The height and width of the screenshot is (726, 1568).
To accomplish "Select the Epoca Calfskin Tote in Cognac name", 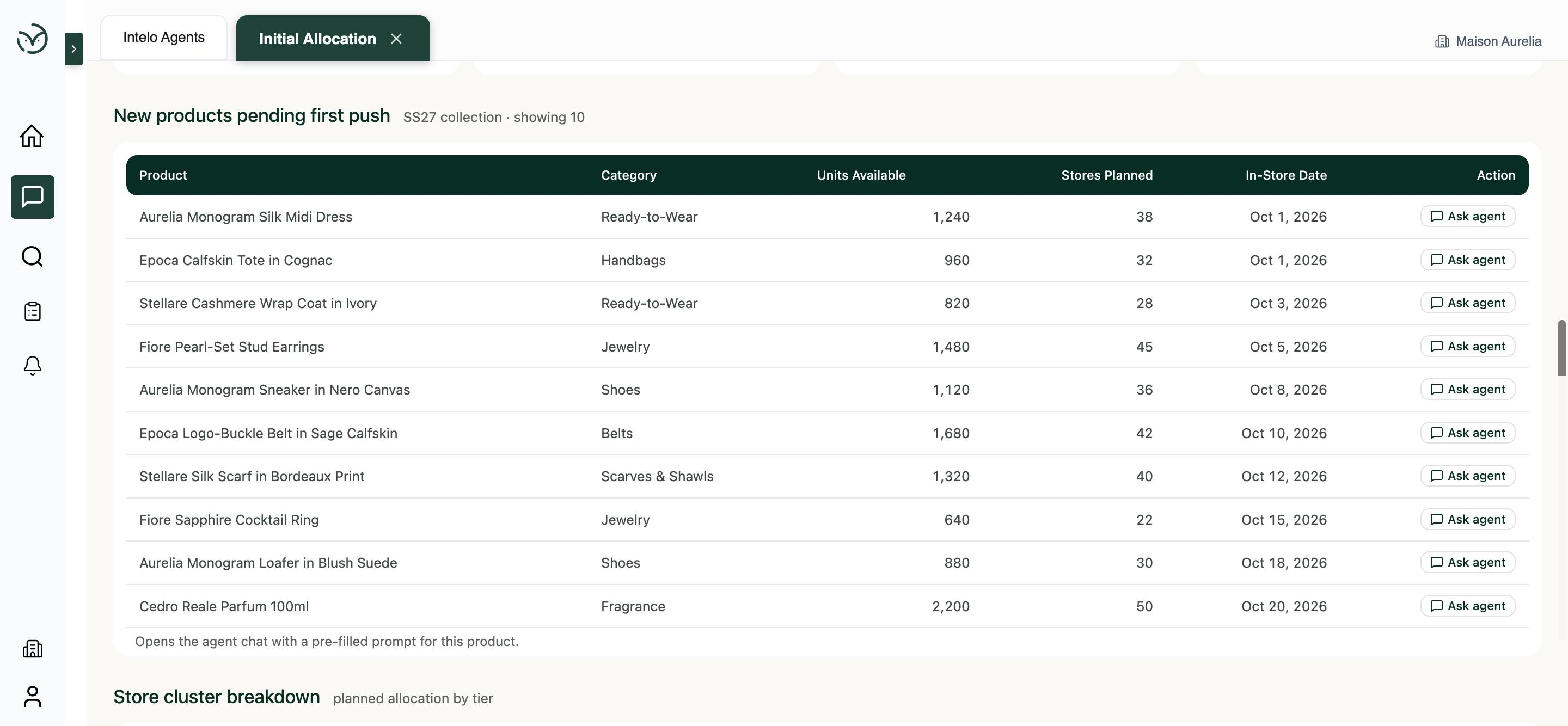I will pyautogui.click(x=236, y=261).
